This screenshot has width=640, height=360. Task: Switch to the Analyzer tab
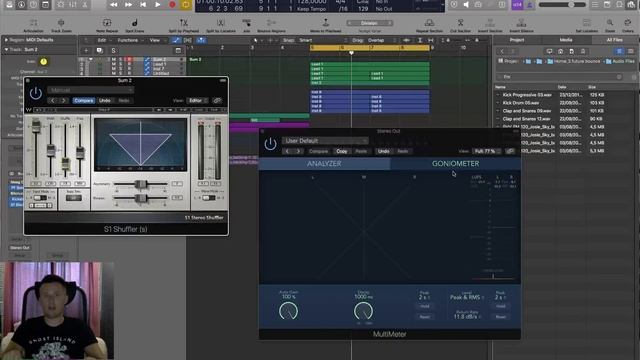[324, 164]
